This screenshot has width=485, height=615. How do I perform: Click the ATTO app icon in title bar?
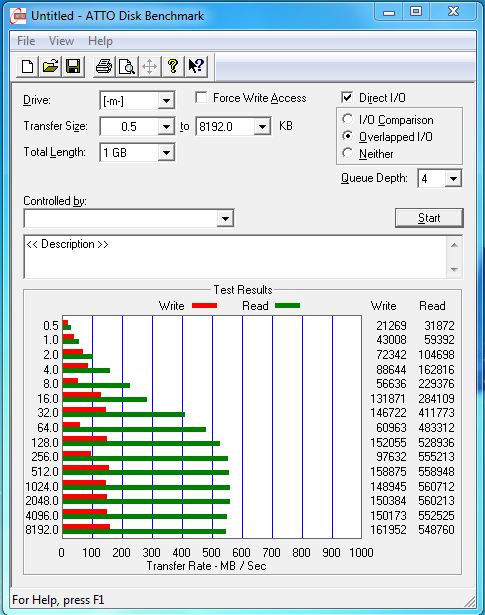tap(19, 16)
